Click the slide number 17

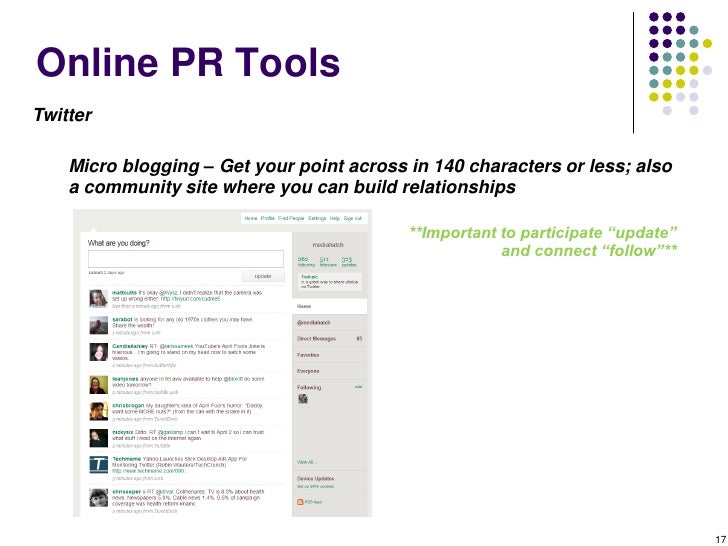pos(721,540)
